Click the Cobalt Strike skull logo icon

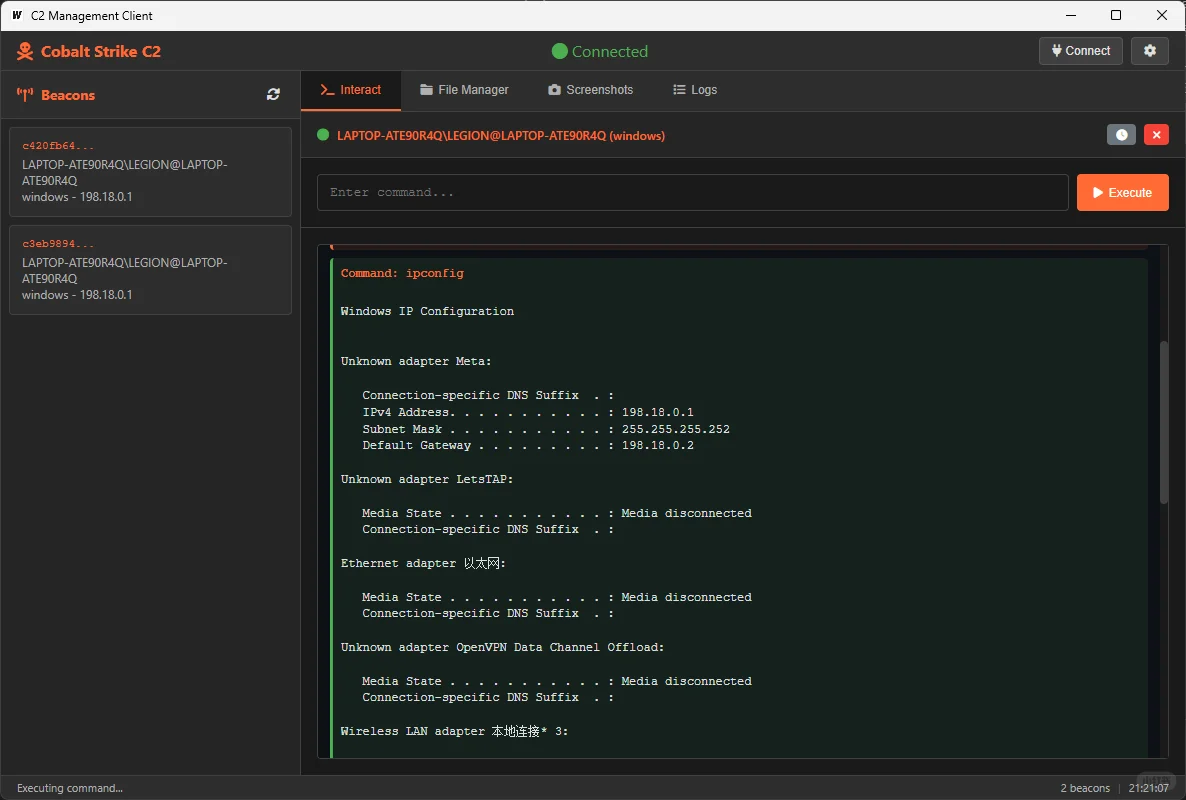(x=25, y=51)
